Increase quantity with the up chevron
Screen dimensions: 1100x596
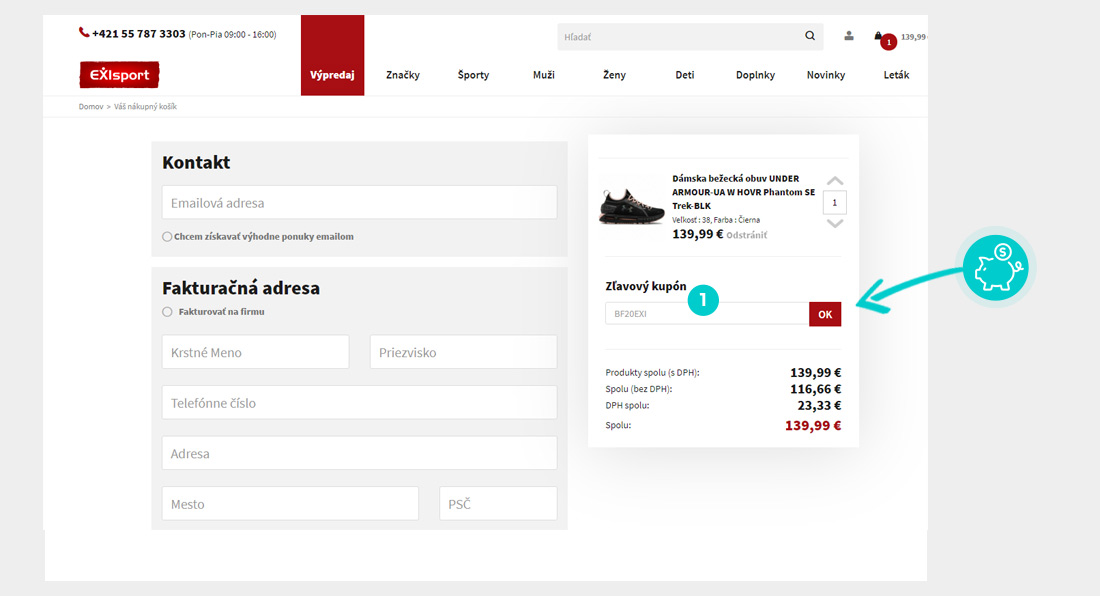(x=835, y=181)
